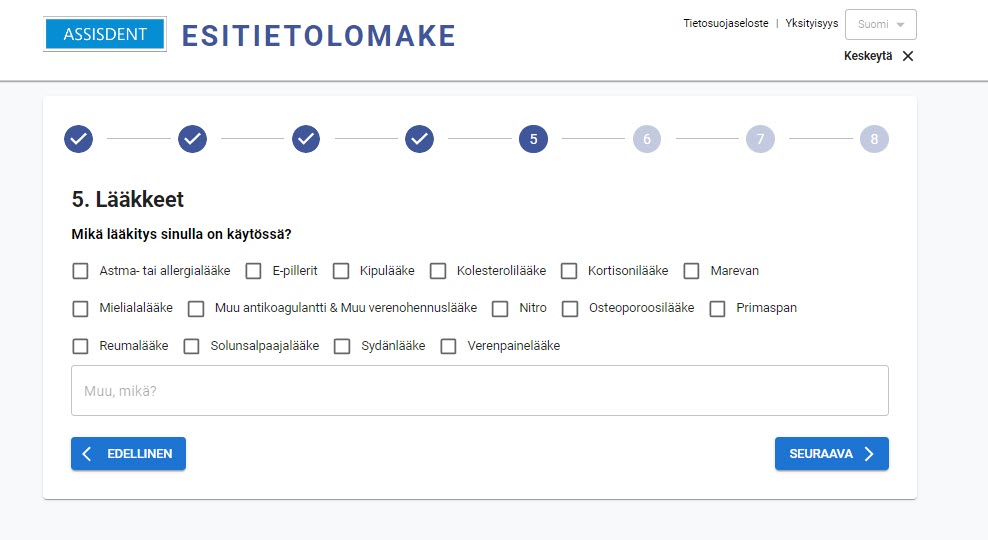Tick the Solunsalpaajalääke checkbox
Image resolution: width=988 pixels, height=540 pixels.
point(192,346)
